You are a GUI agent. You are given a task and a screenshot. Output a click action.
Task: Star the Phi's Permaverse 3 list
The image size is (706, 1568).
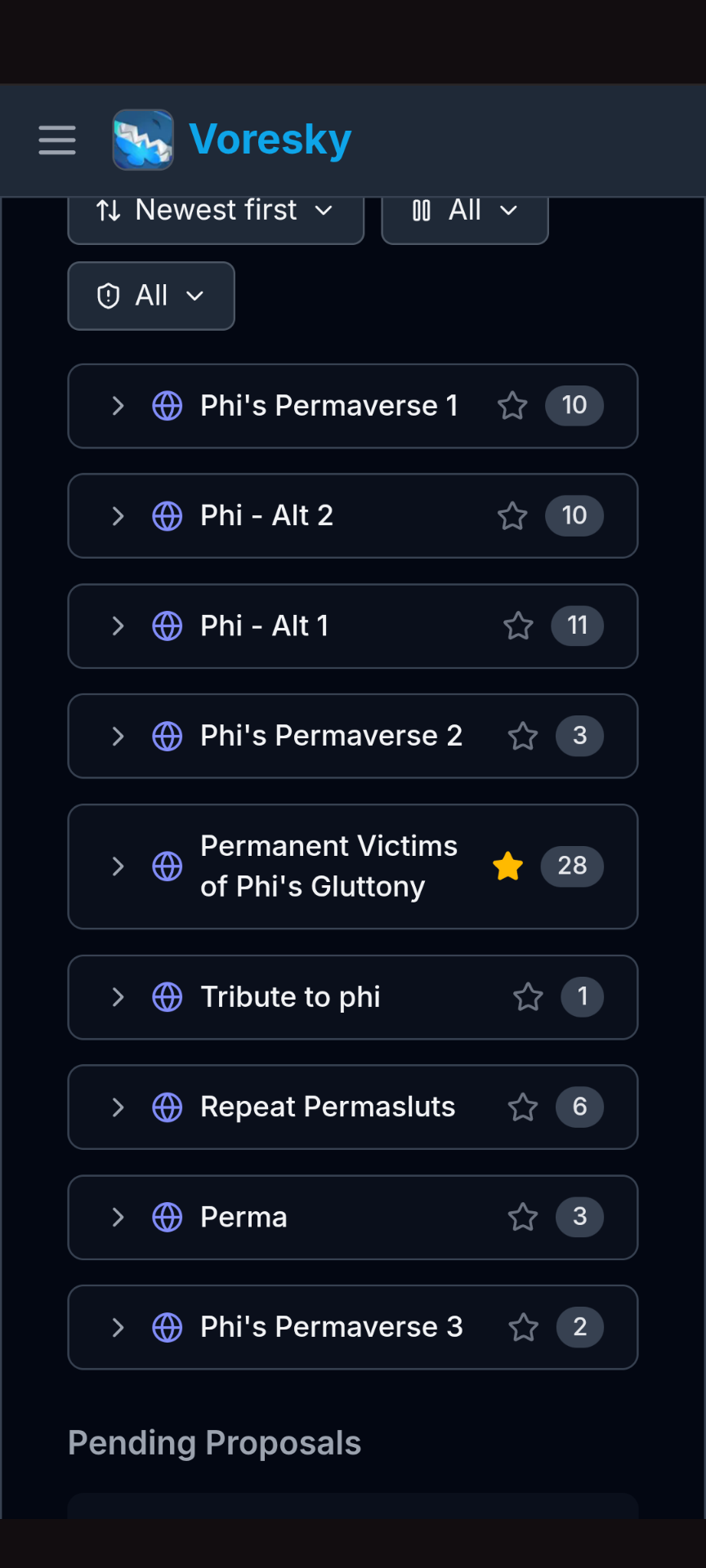coord(523,1328)
